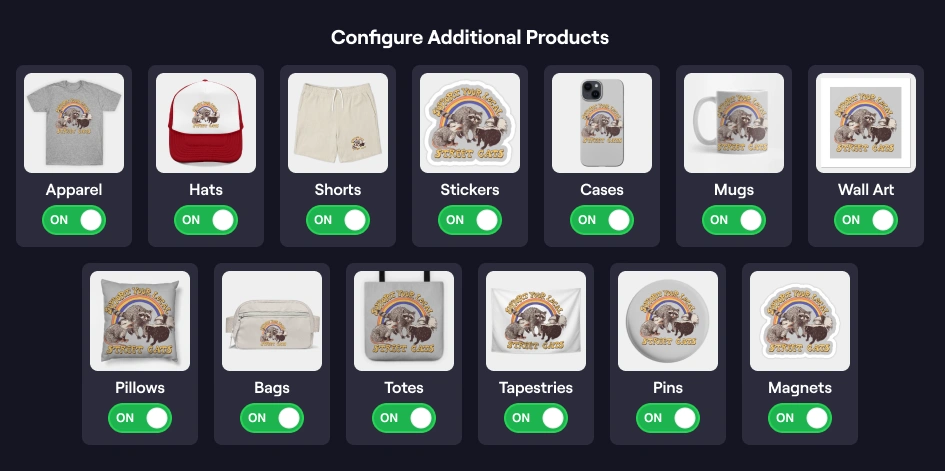Disable Pillows product toggle
Screen dimensions: 945x471
[x=140, y=418]
